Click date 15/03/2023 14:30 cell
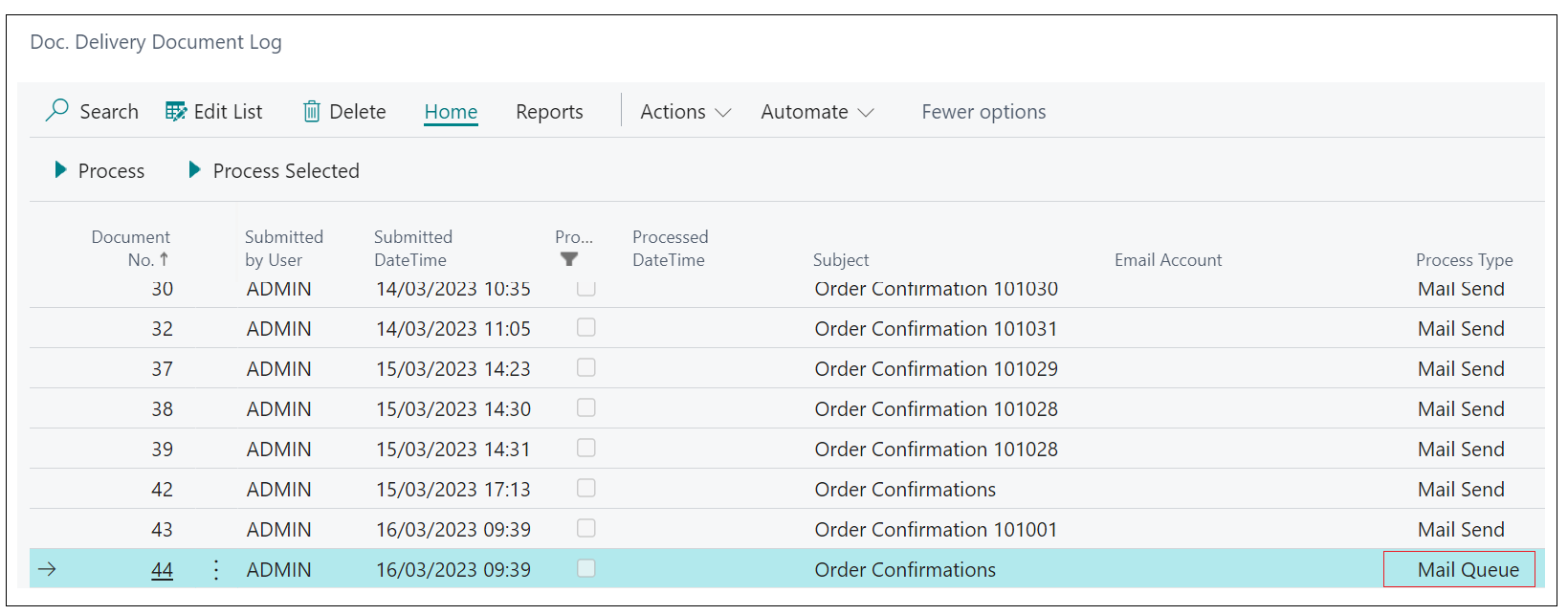Image resolution: width=1568 pixels, height=615 pixels. coord(453,409)
